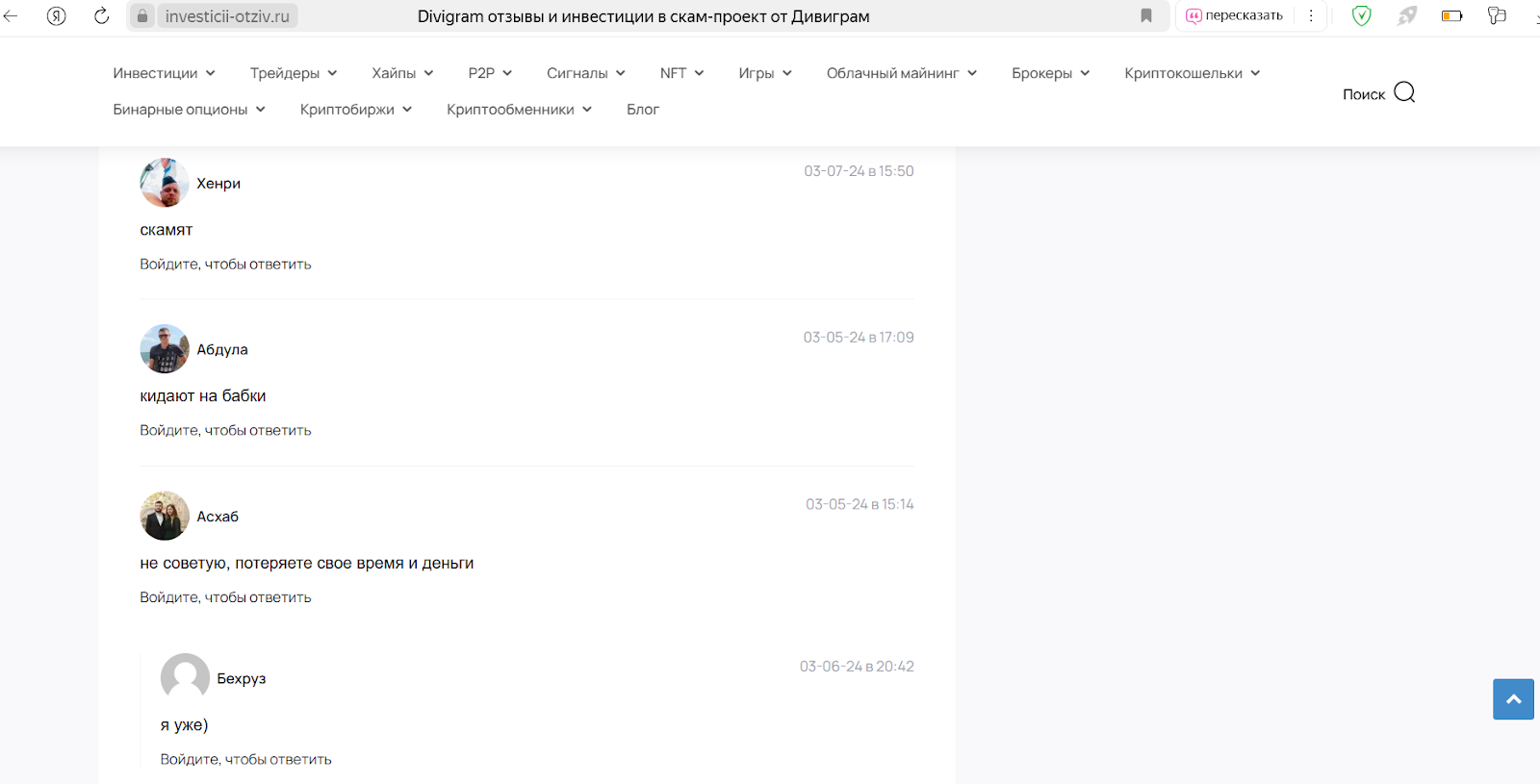Open the Yandex home button
1540x784 pixels.
coord(57,16)
